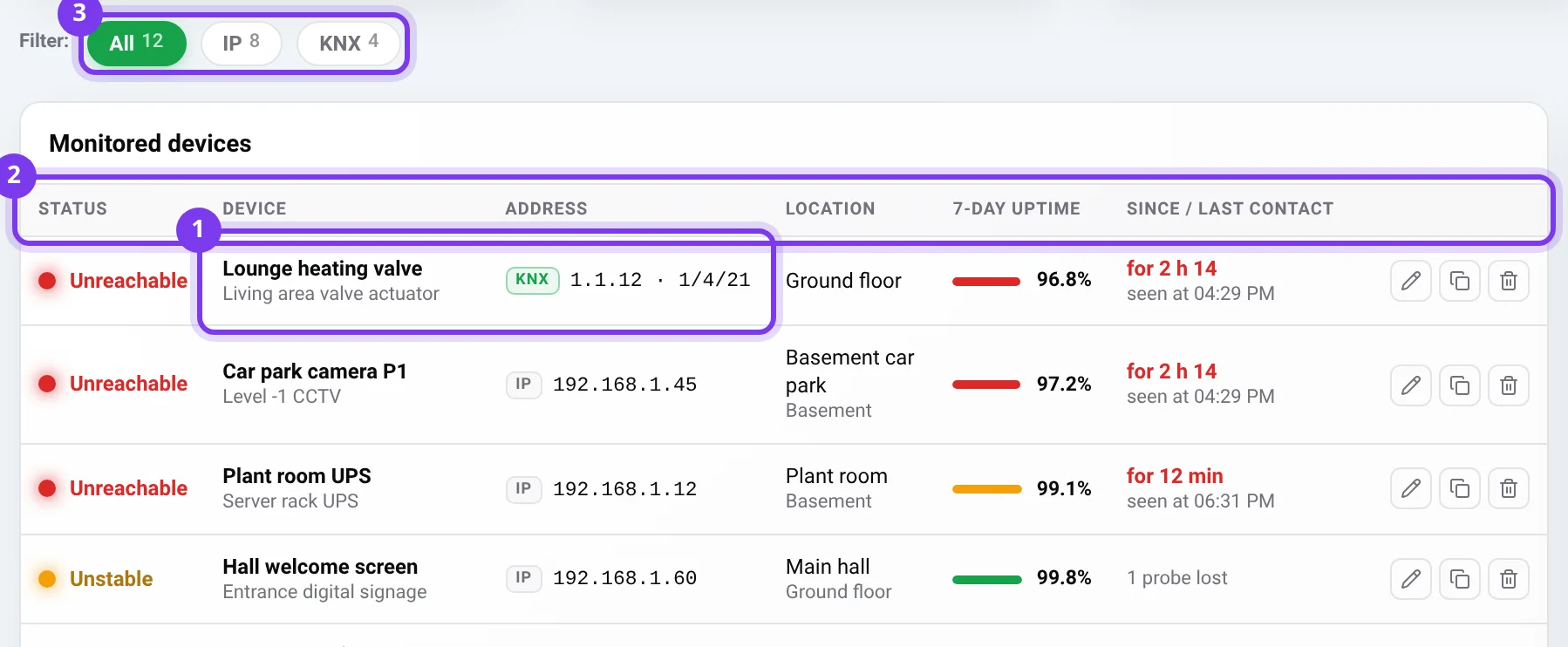Click the IP badge next to 192.168.1.45
1568x647 pixels.
[x=523, y=385]
